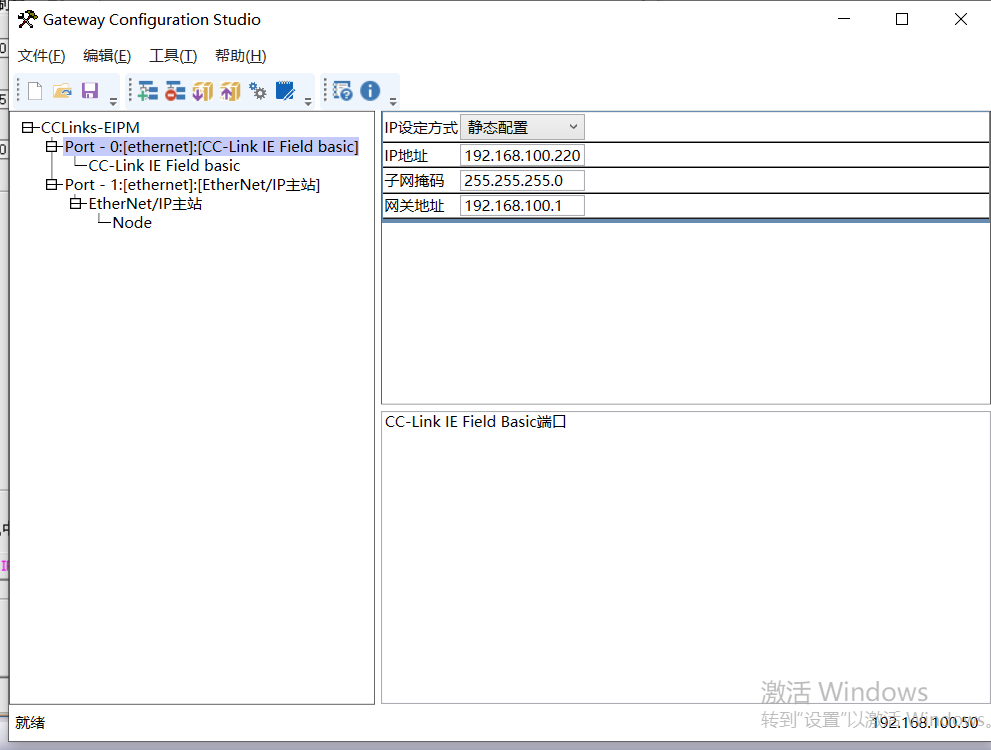Click the delete node (red minus) icon
Viewport: 991px width, 750px height.
175,92
